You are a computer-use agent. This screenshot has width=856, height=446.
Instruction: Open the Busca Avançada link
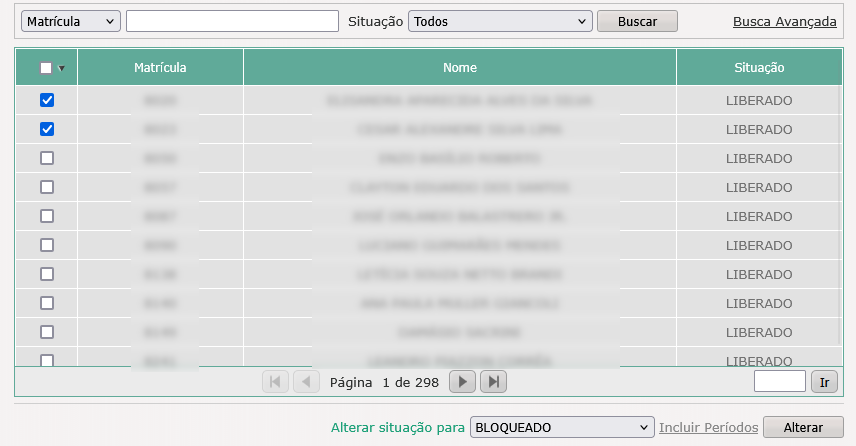(784, 21)
